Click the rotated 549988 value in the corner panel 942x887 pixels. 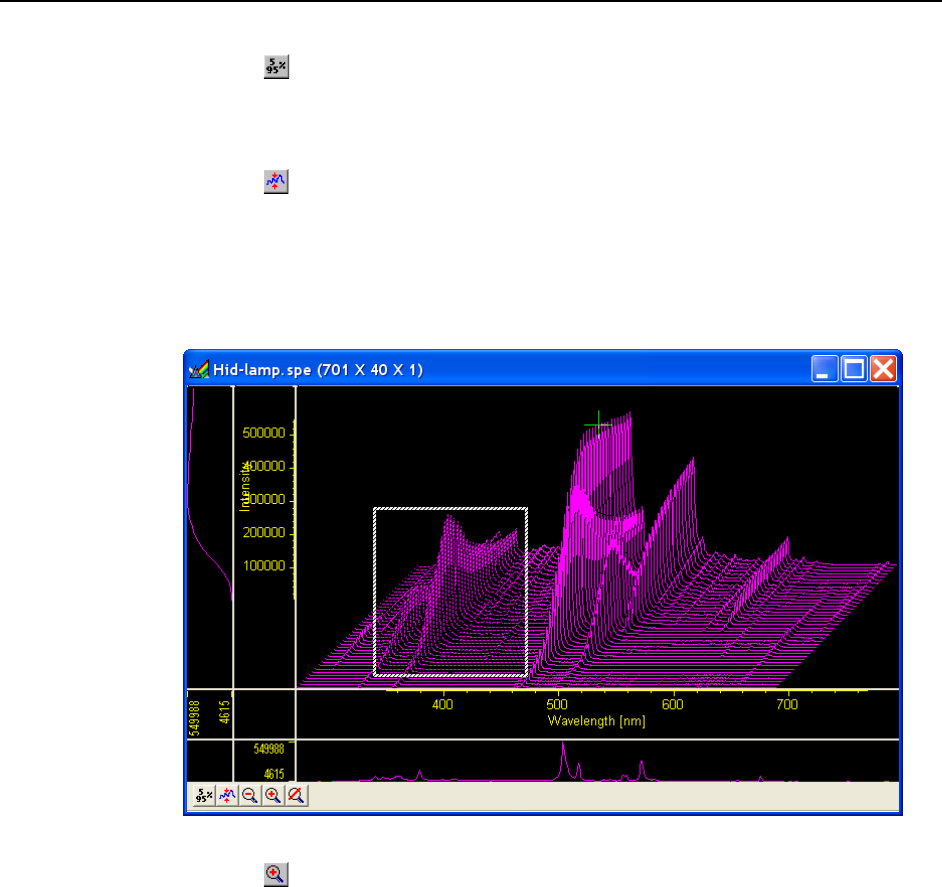(195, 718)
